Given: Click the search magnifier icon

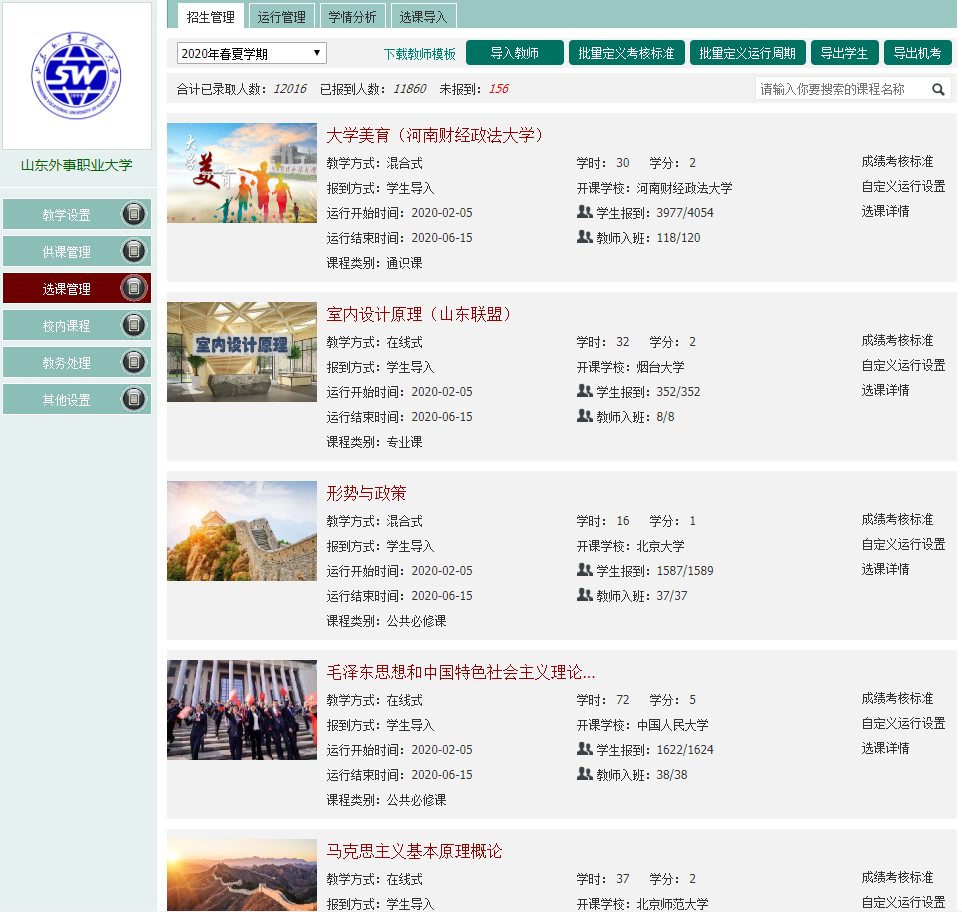Looking at the screenshot, I should click(938, 90).
